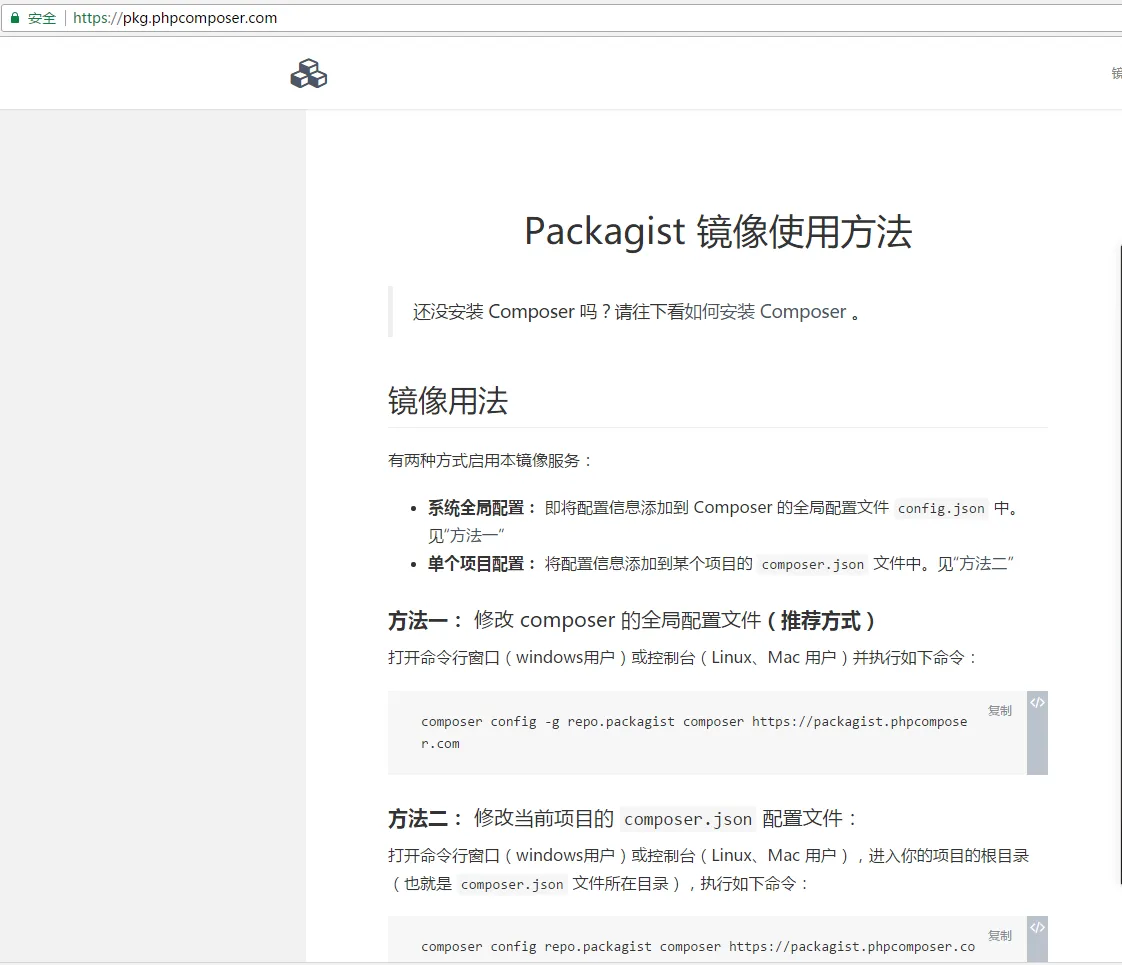The width and height of the screenshot is (1122, 965).
Task: Click the 方法一 heading
Action: coord(632,620)
